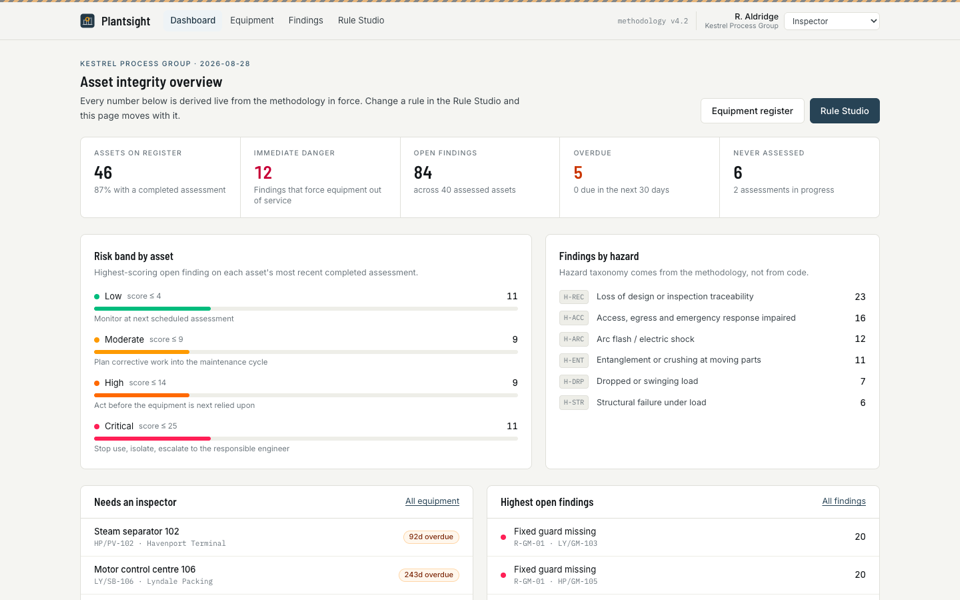Click the red Critical band dot
This screenshot has width=960, height=600.
(x=97, y=427)
